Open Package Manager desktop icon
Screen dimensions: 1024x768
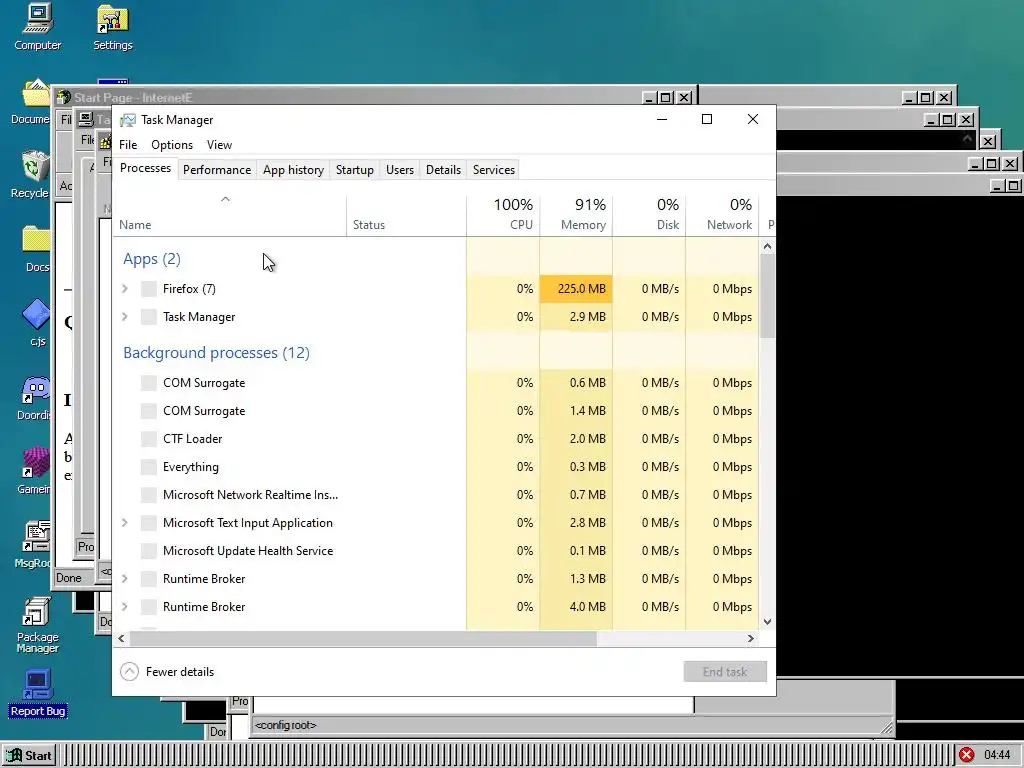click(37, 625)
